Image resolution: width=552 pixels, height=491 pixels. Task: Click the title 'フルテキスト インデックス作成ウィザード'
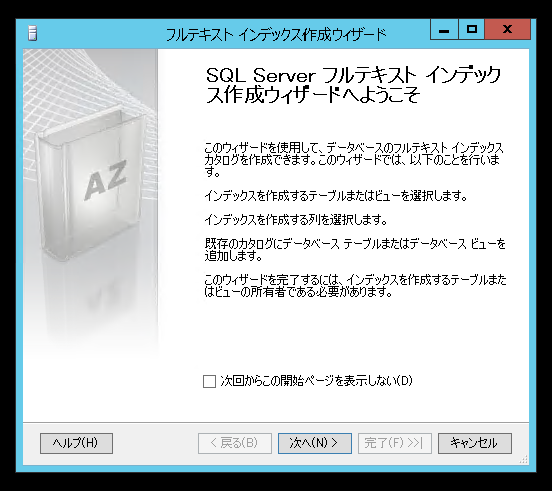[276, 34]
